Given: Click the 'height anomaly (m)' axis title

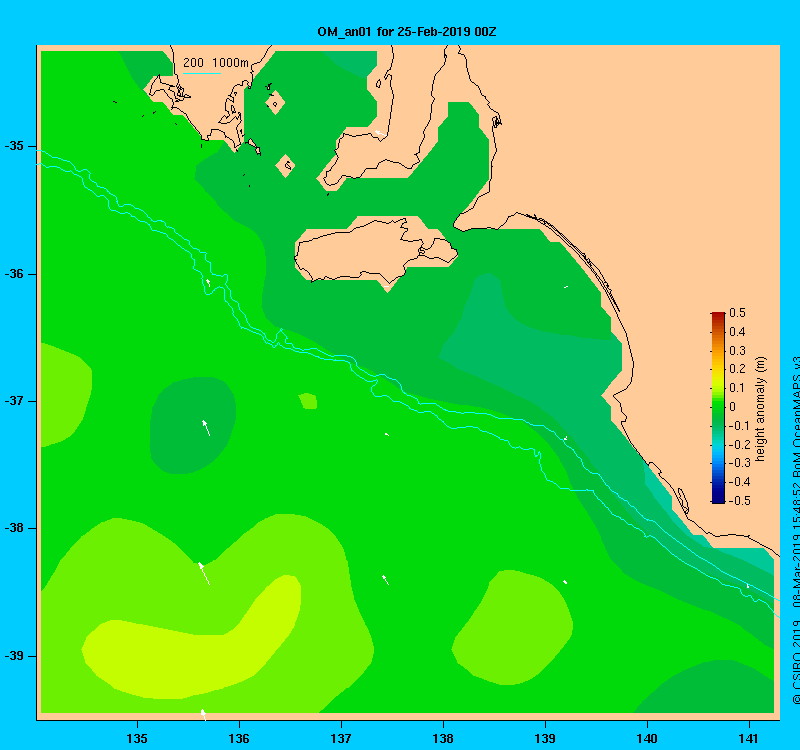Looking at the screenshot, I should [760, 409].
